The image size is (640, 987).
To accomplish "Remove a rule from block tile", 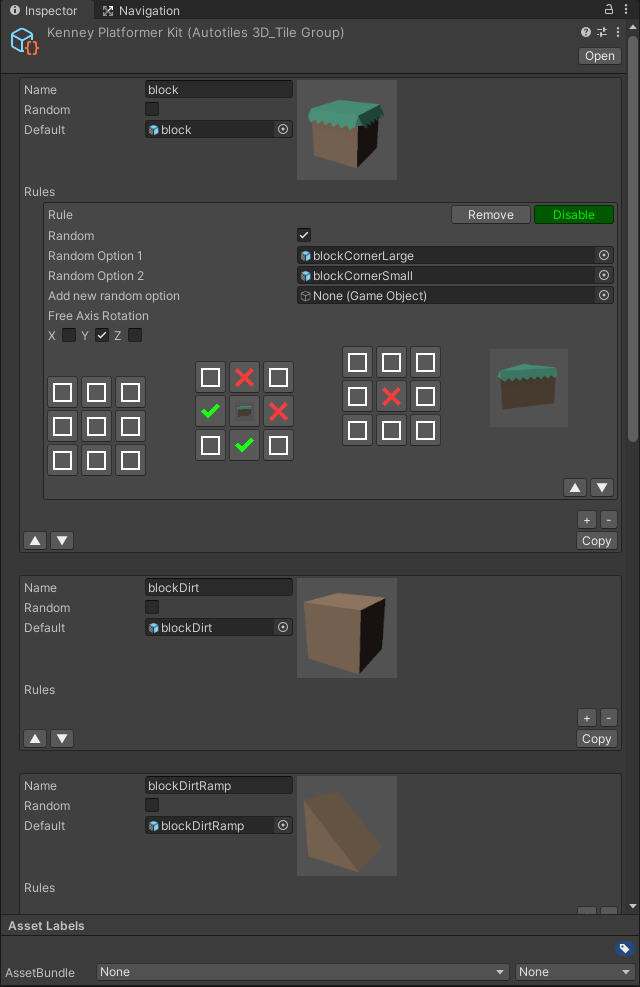I will pyautogui.click(x=609, y=520).
